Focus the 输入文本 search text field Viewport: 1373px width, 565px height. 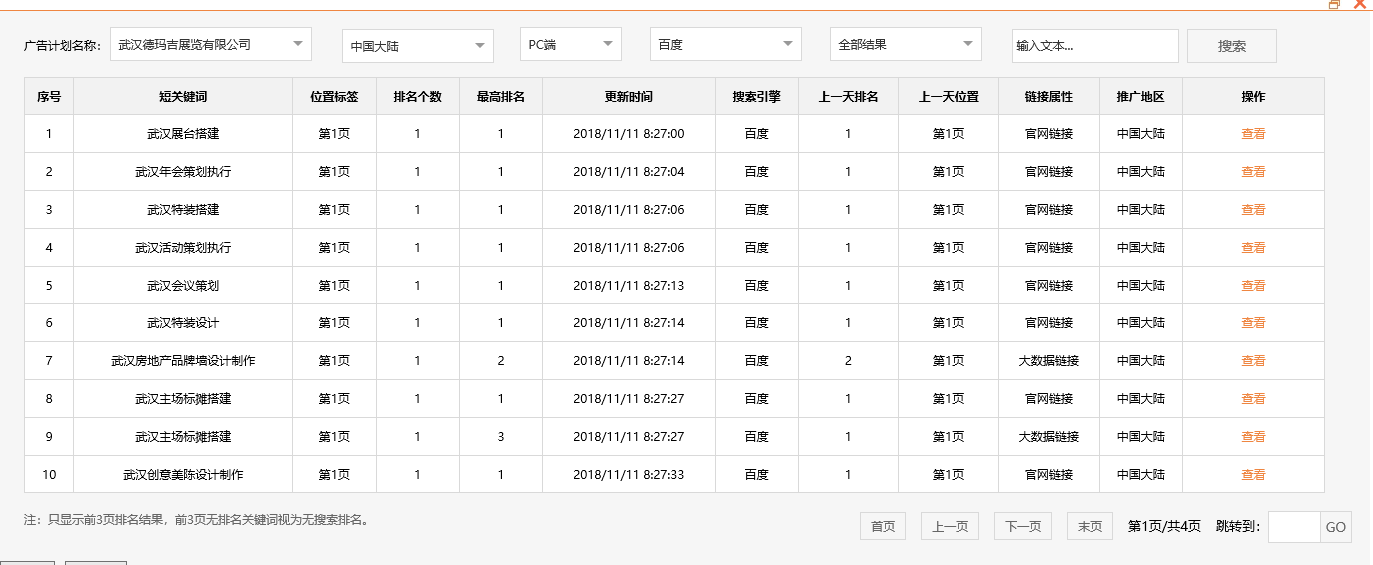pos(1095,46)
